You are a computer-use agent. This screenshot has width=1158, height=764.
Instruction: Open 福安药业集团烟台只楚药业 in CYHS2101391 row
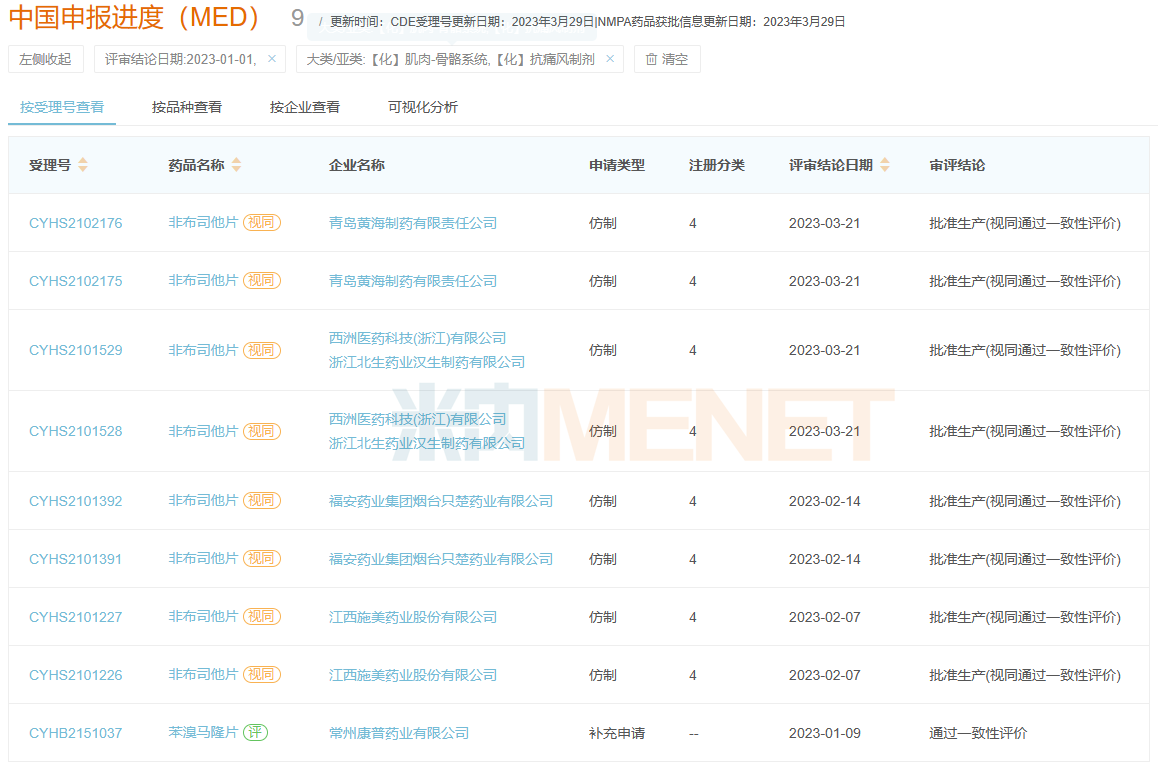pyautogui.click(x=441, y=560)
